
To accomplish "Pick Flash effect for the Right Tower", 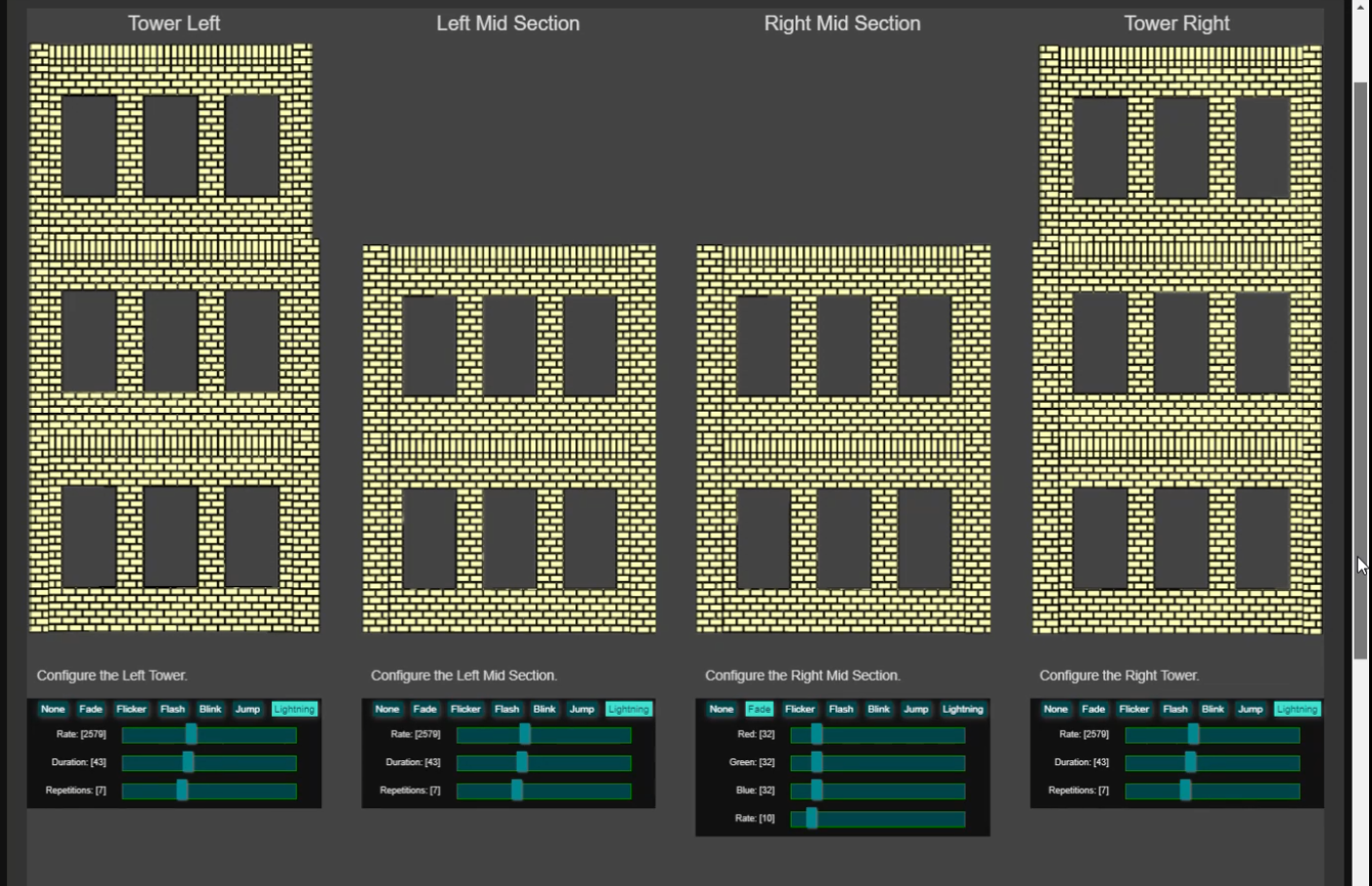I will (1175, 709).
